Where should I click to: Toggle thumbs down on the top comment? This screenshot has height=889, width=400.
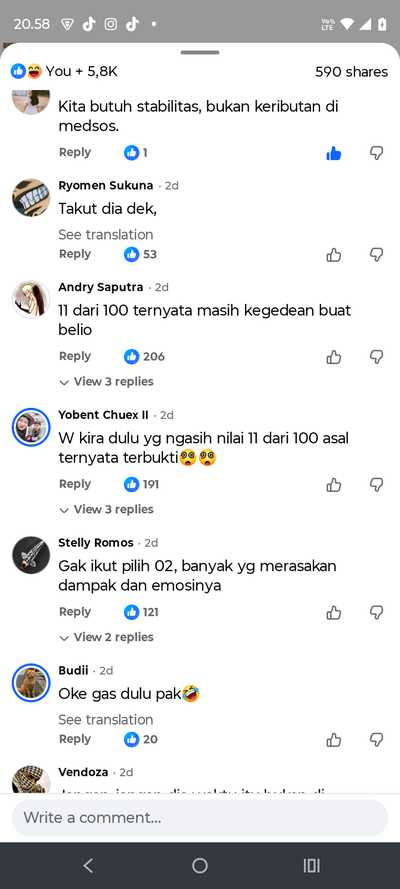(377, 153)
